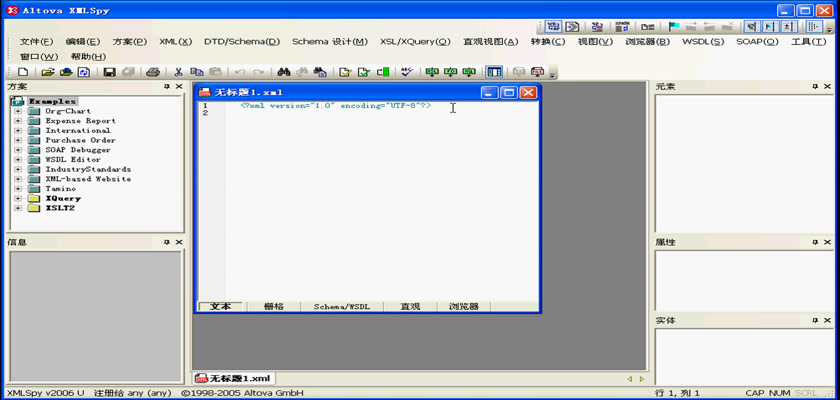Select the IndustryStandards tree item
Screen dimensions: 840x400
(88, 169)
